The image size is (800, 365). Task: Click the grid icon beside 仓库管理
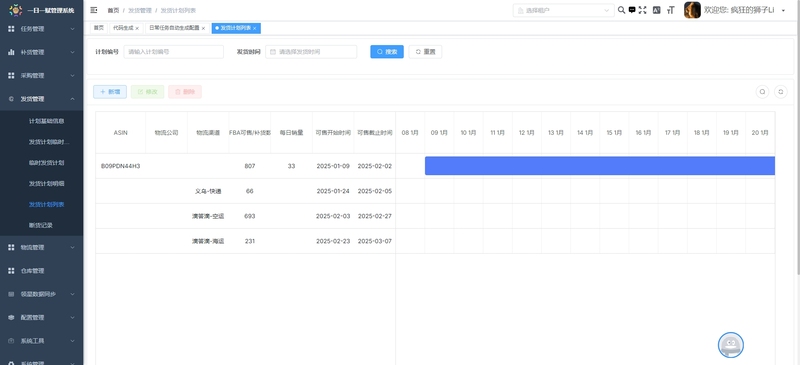pyautogui.click(x=11, y=271)
